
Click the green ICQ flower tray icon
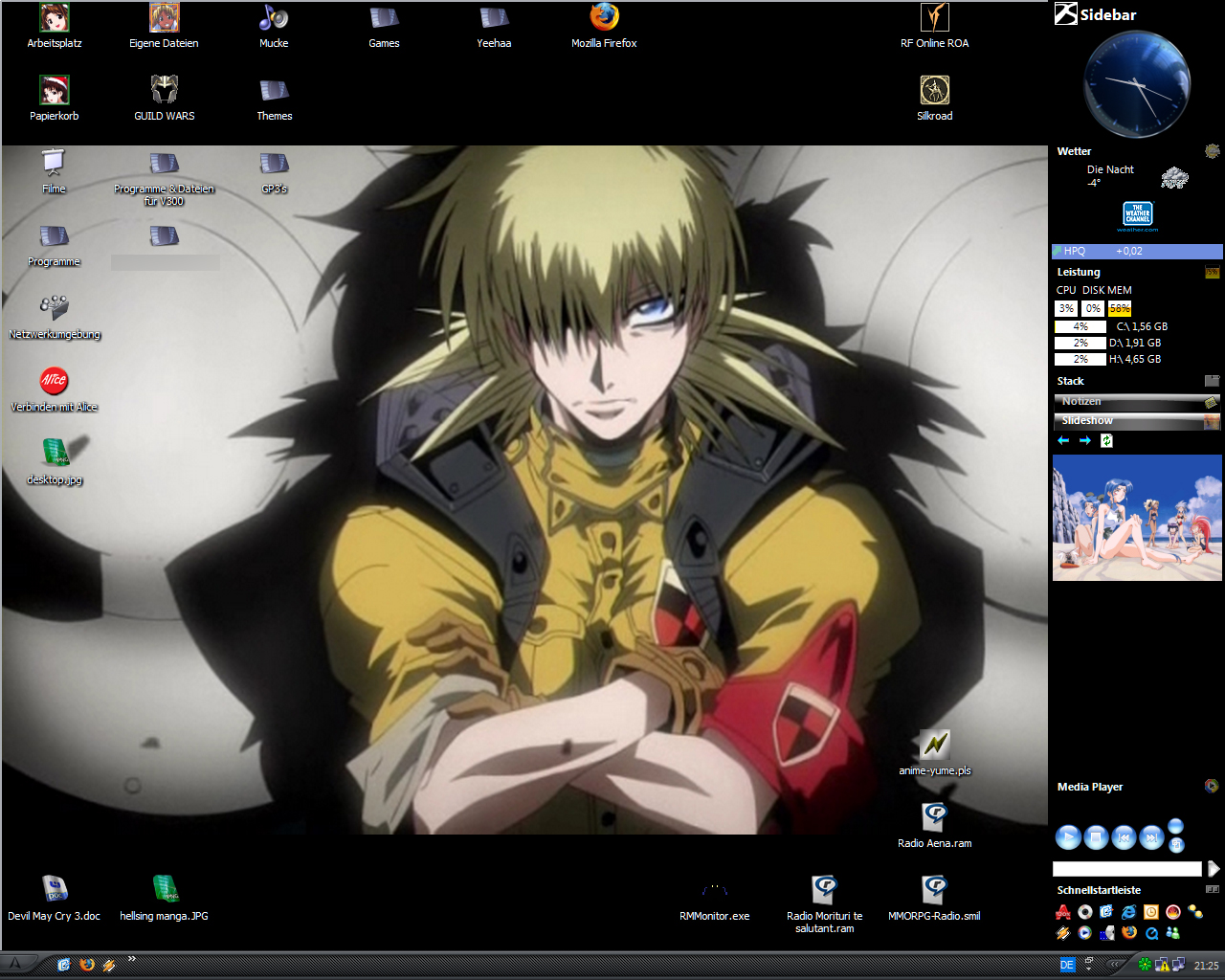(x=1145, y=965)
